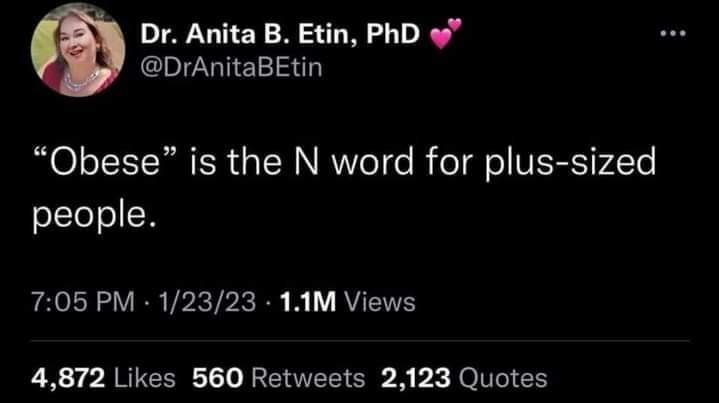Click the "Quotes" label text
The height and width of the screenshot is (403, 719).
[506, 378]
